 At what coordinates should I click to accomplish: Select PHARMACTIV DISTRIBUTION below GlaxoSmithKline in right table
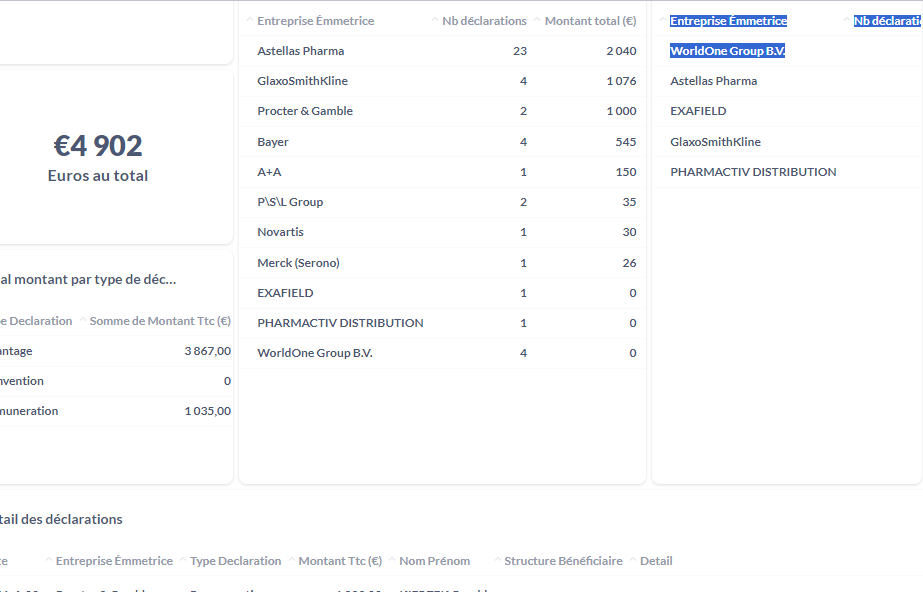(x=753, y=172)
